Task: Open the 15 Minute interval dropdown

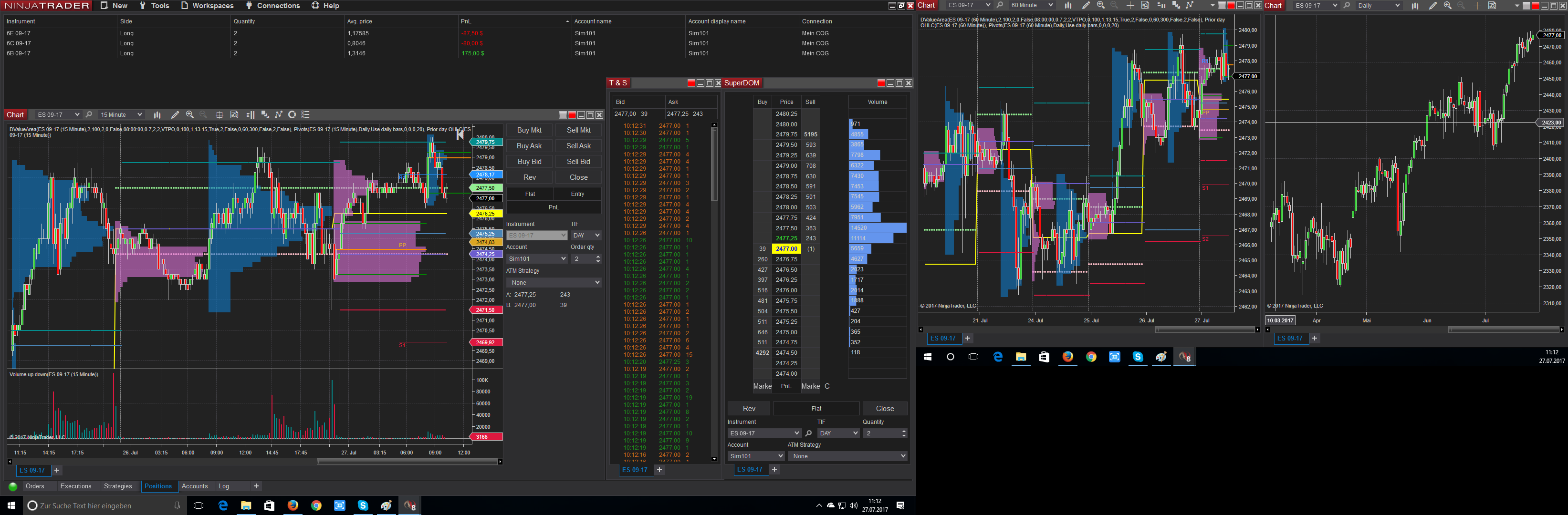Action: (x=121, y=115)
